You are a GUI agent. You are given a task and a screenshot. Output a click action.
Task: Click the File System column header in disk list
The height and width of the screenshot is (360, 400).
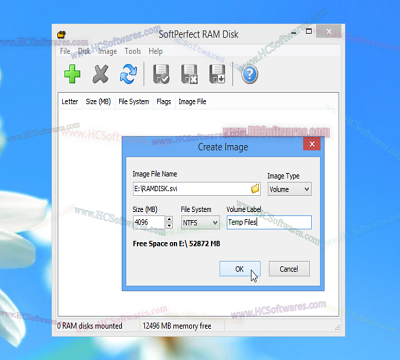pos(134,102)
